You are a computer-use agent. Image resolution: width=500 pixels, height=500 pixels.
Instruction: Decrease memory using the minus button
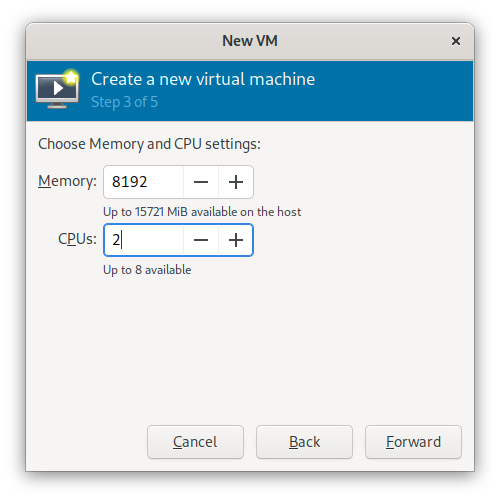point(201,182)
